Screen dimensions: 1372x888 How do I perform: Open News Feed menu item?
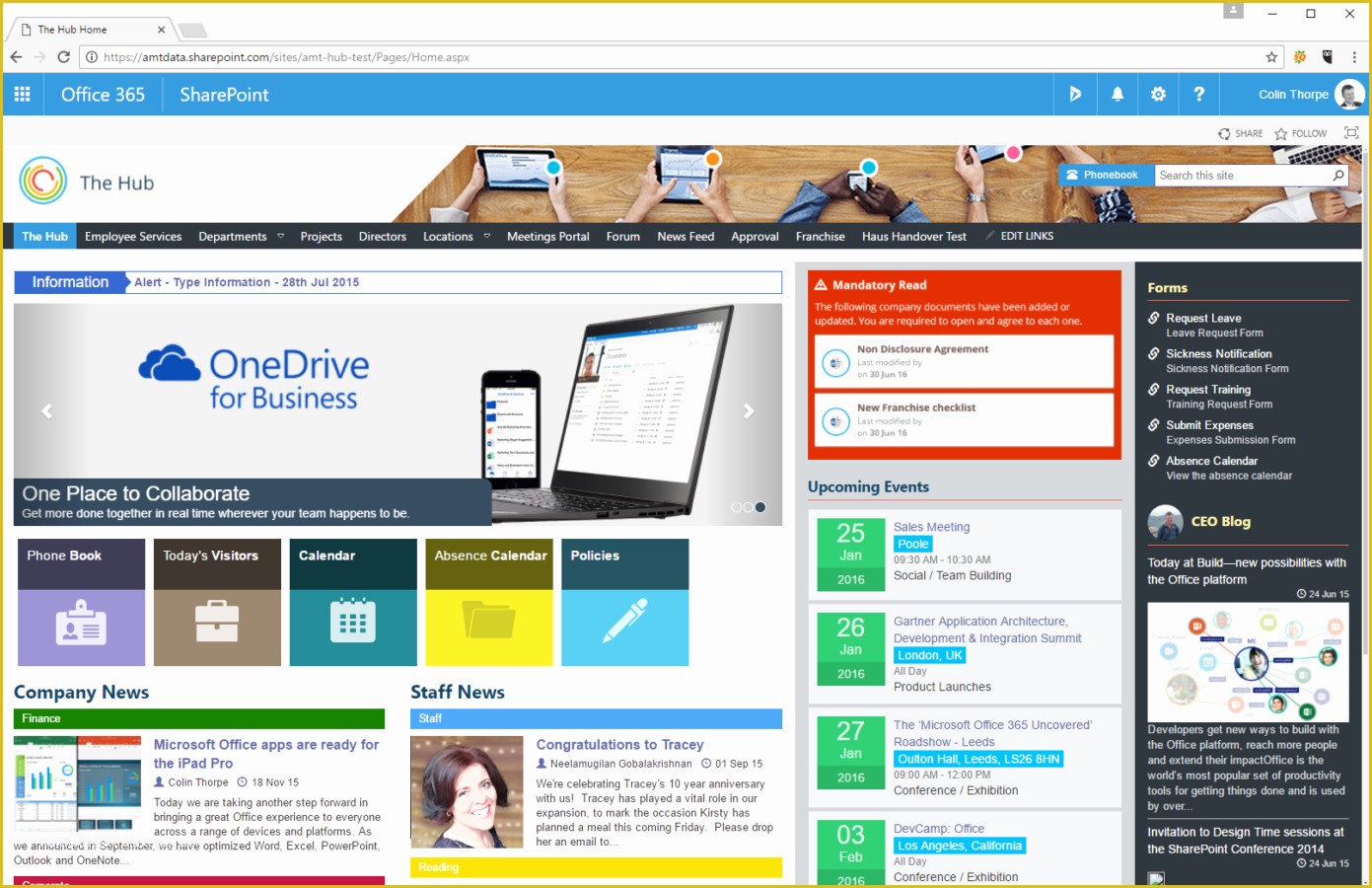[686, 237]
